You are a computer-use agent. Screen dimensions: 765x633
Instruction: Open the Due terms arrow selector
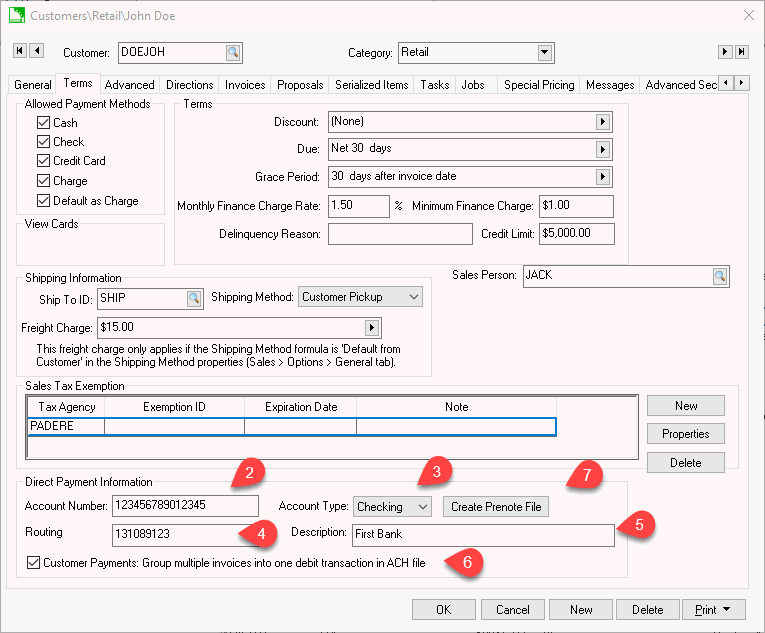[603, 149]
